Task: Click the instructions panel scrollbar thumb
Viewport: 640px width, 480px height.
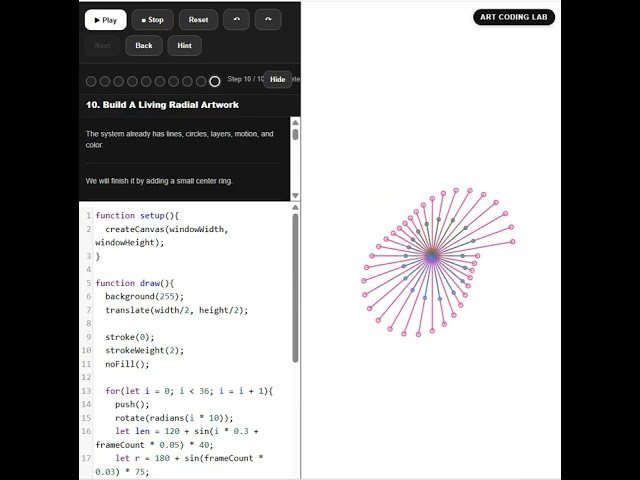Action: (295, 135)
